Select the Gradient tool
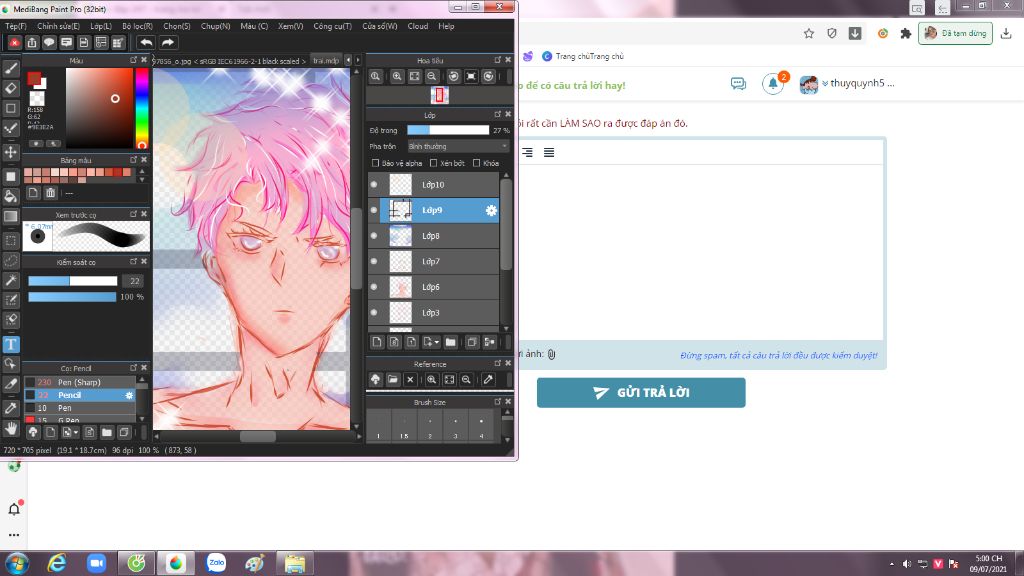The height and width of the screenshot is (576, 1024). pos(11,216)
